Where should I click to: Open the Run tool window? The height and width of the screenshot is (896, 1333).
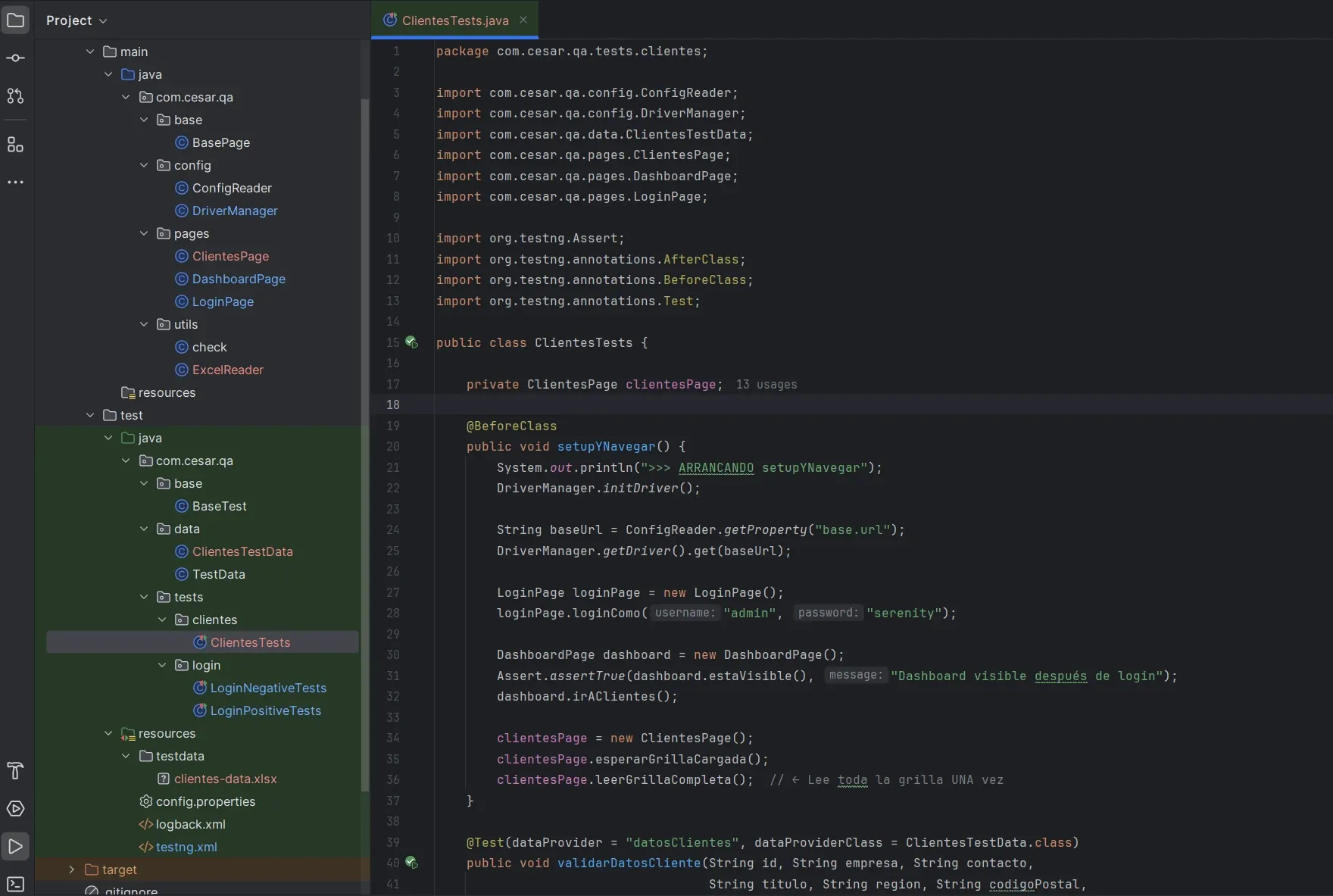click(x=15, y=847)
